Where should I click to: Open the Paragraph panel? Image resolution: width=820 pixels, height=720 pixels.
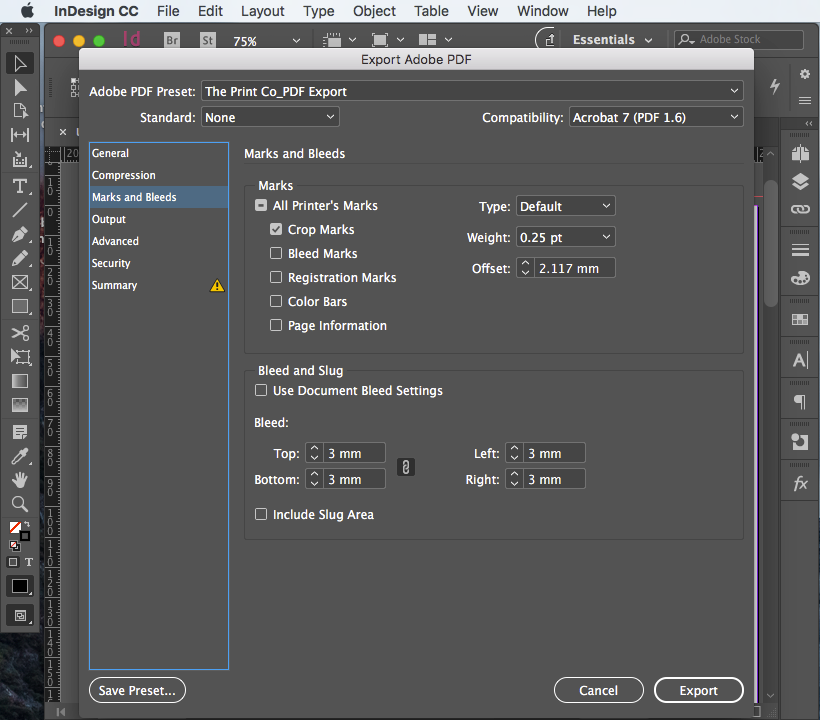[800, 400]
